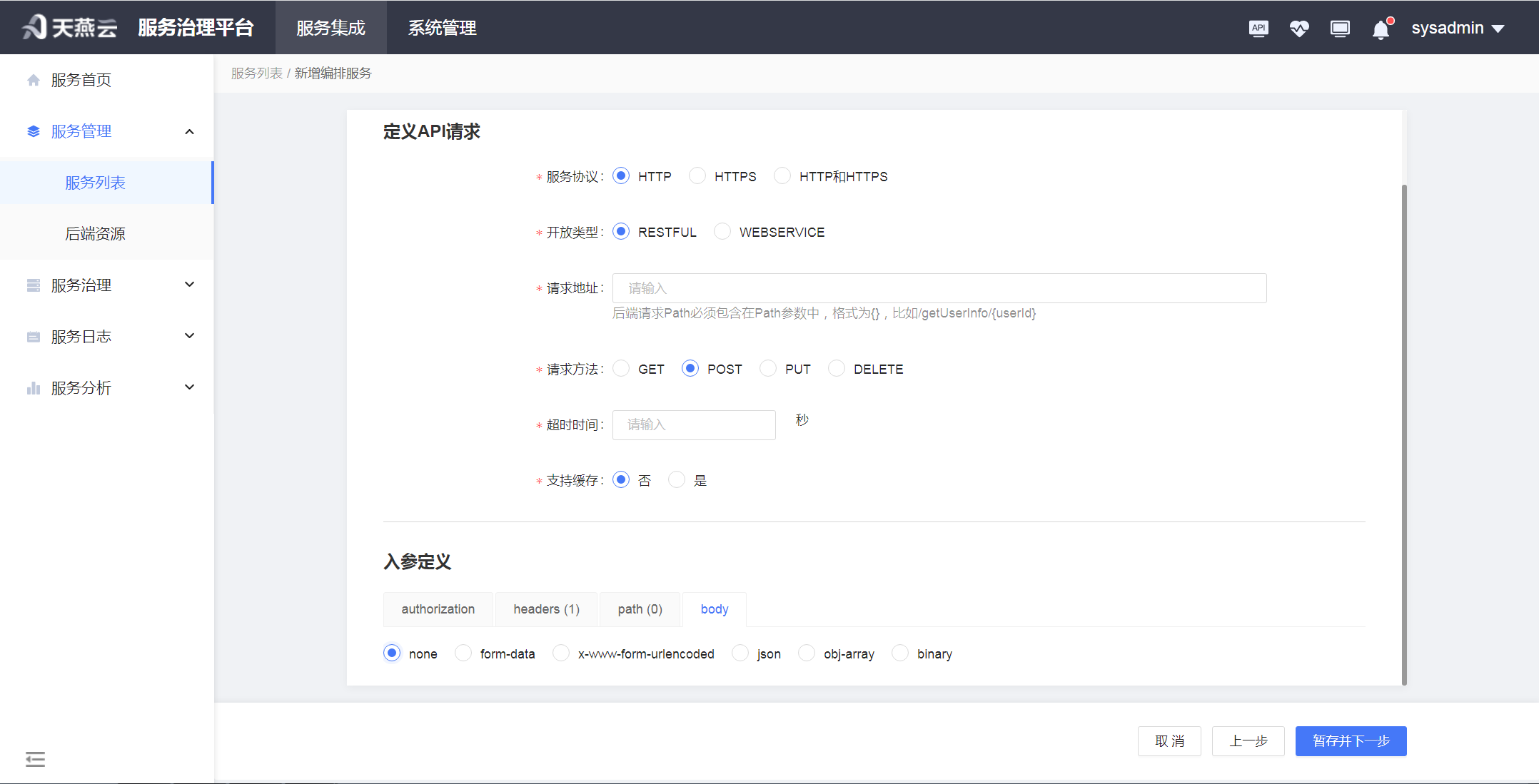This screenshot has height=784, width=1539.
Task: Open the notification bell with red badge
Action: (1380, 29)
